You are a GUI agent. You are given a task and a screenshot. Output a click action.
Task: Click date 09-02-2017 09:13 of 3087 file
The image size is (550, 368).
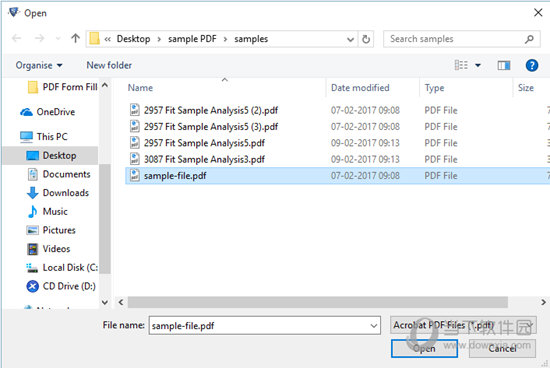click(x=365, y=159)
